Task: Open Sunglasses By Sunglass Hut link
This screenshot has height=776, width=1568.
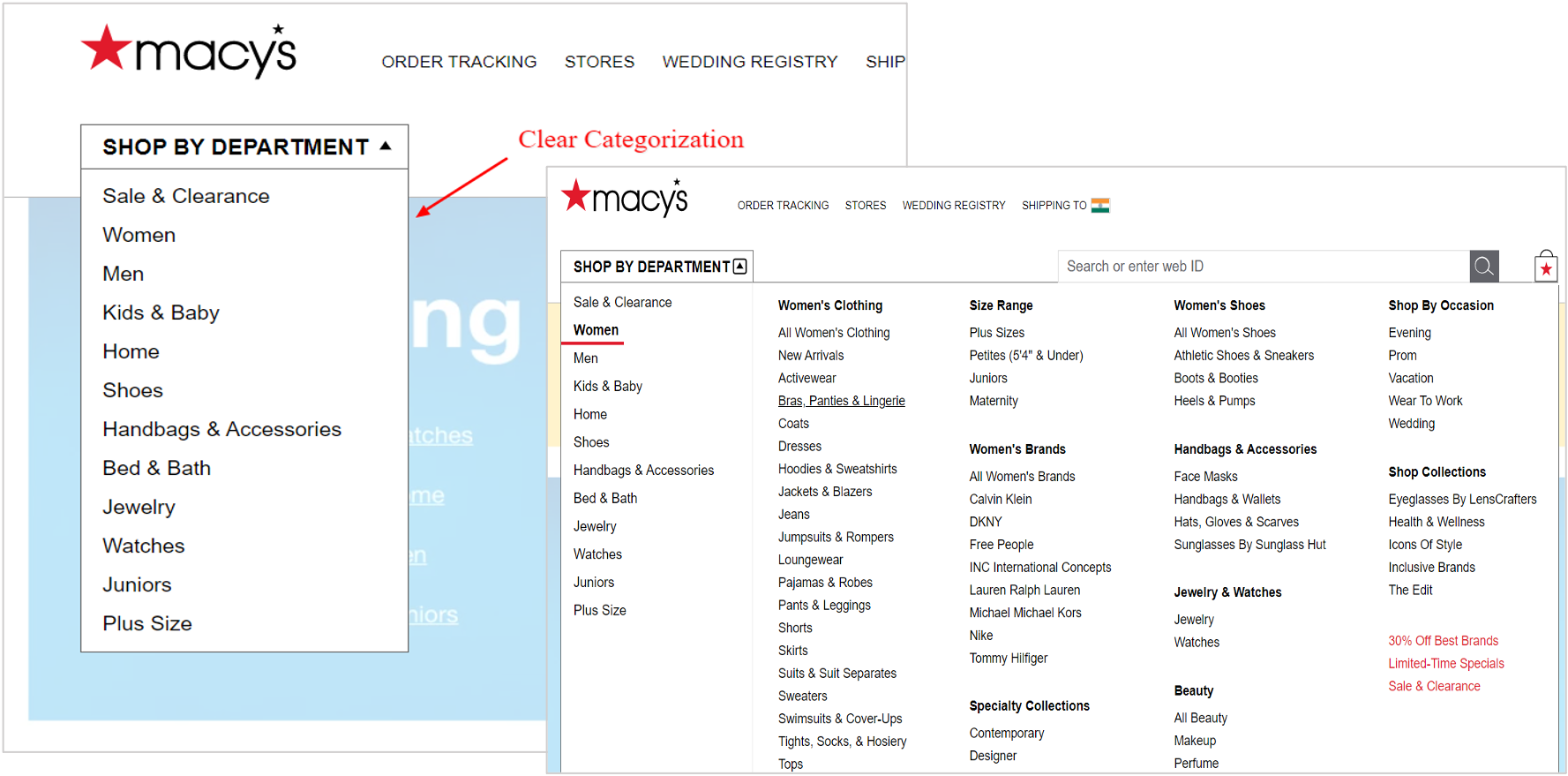Action: click(x=1249, y=545)
